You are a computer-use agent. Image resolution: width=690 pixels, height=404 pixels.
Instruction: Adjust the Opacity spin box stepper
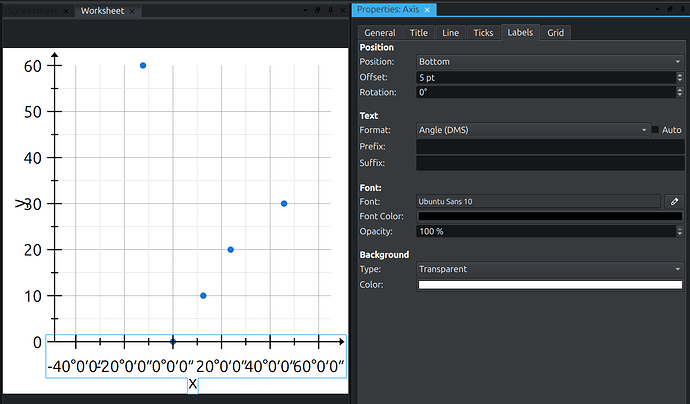point(679,231)
